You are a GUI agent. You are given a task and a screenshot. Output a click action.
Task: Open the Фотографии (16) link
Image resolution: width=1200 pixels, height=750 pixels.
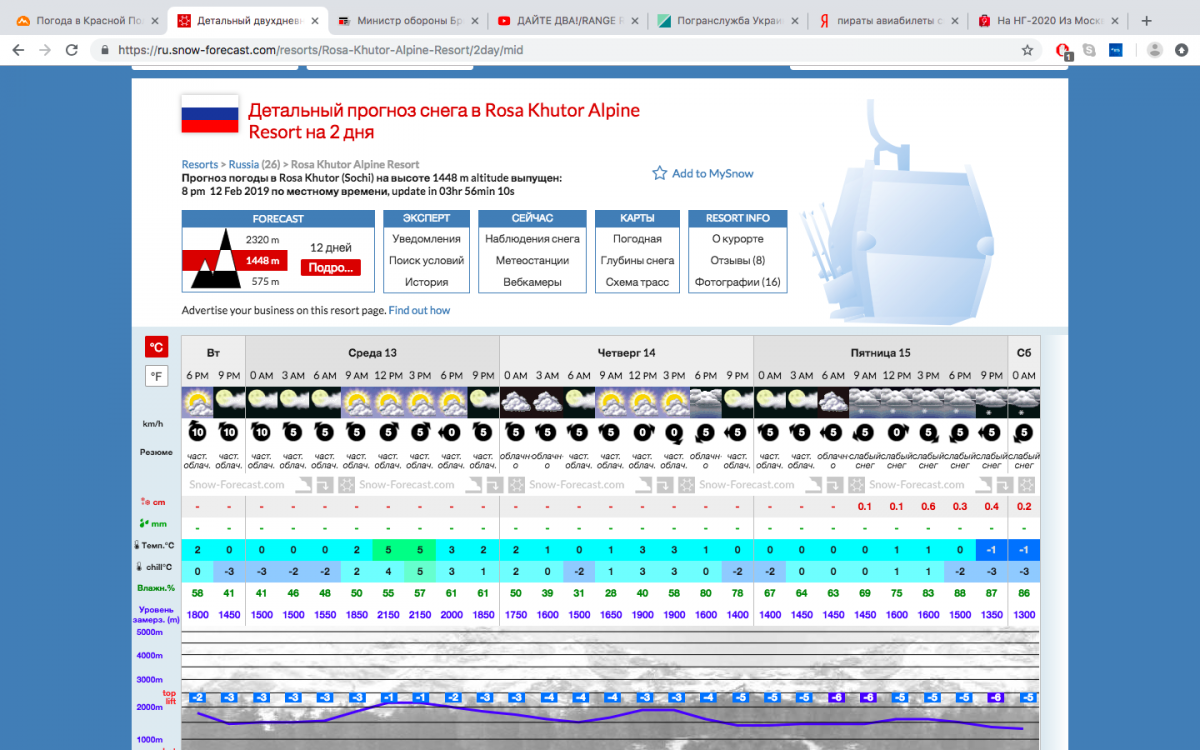(x=738, y=282)
